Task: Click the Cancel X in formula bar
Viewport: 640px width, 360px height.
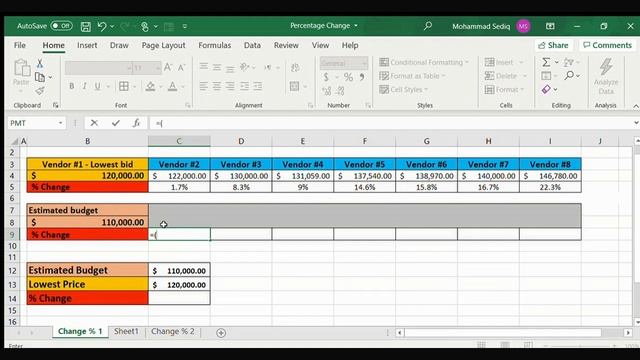Action: coord(94,123)
